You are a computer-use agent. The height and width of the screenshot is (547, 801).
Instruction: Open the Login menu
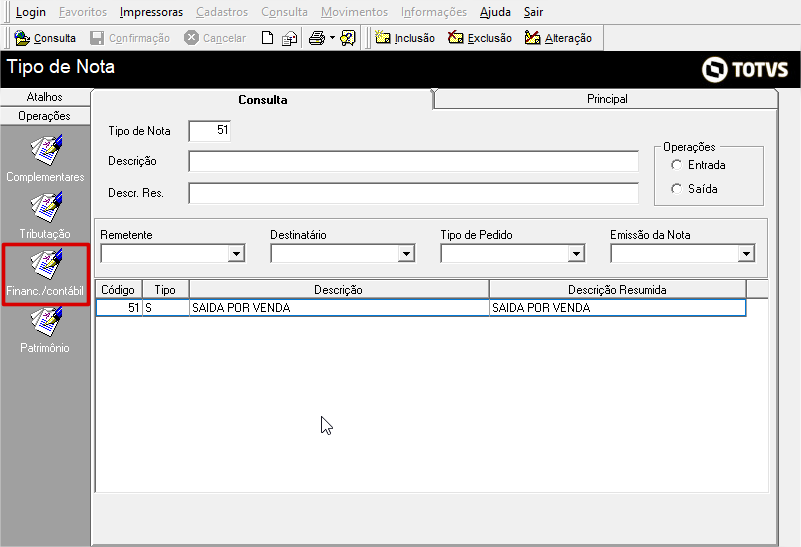[x=30, y=12]
